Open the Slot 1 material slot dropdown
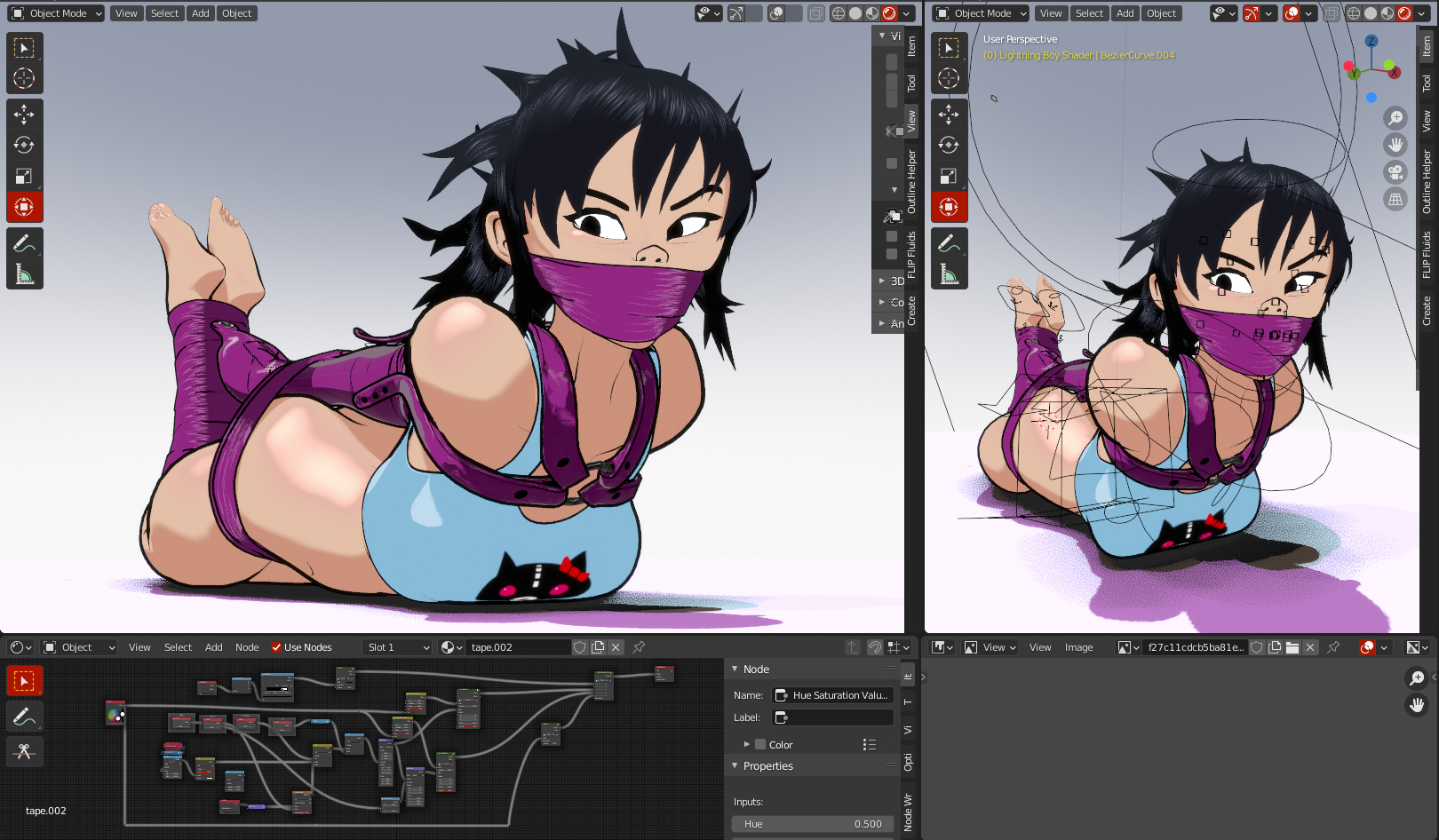 [x=397, y=647]
